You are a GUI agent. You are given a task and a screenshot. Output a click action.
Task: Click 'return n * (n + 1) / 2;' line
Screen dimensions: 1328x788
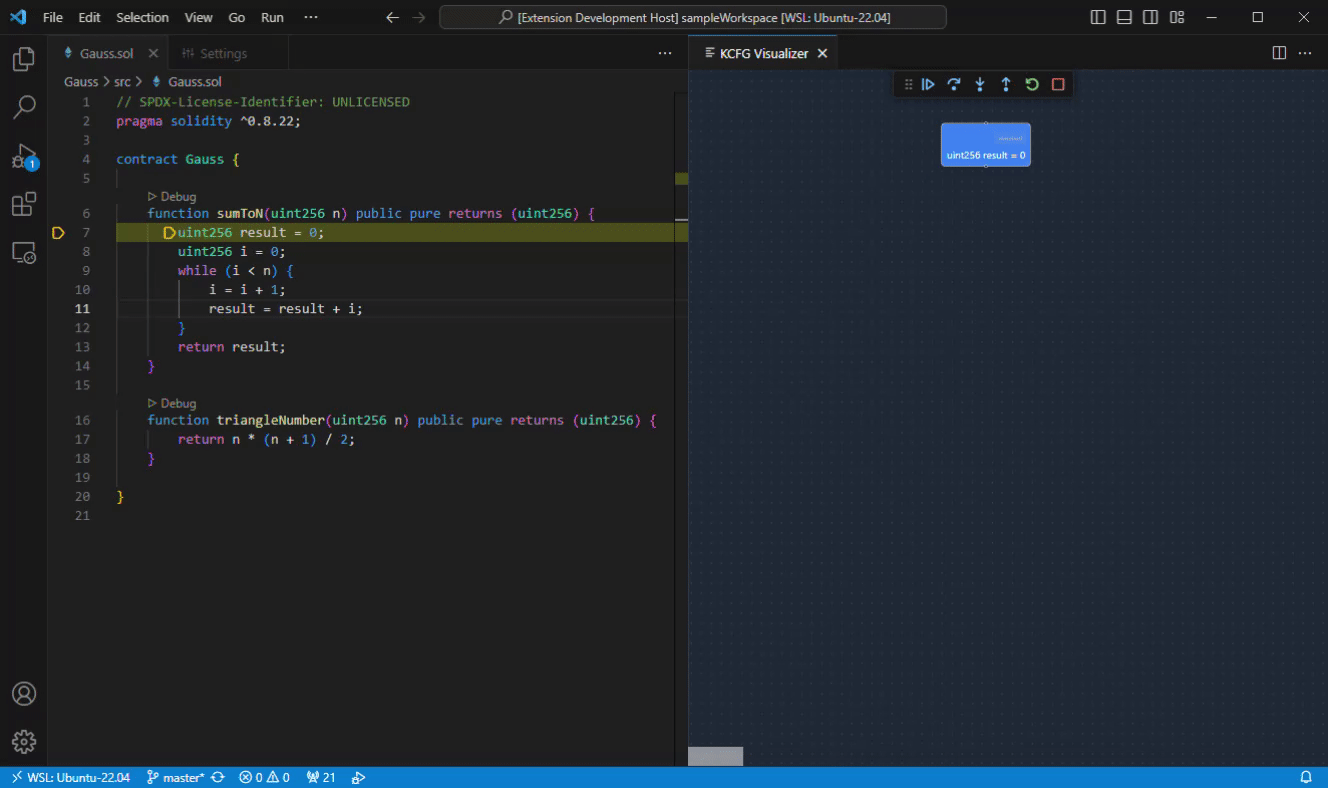pos(266,439)
